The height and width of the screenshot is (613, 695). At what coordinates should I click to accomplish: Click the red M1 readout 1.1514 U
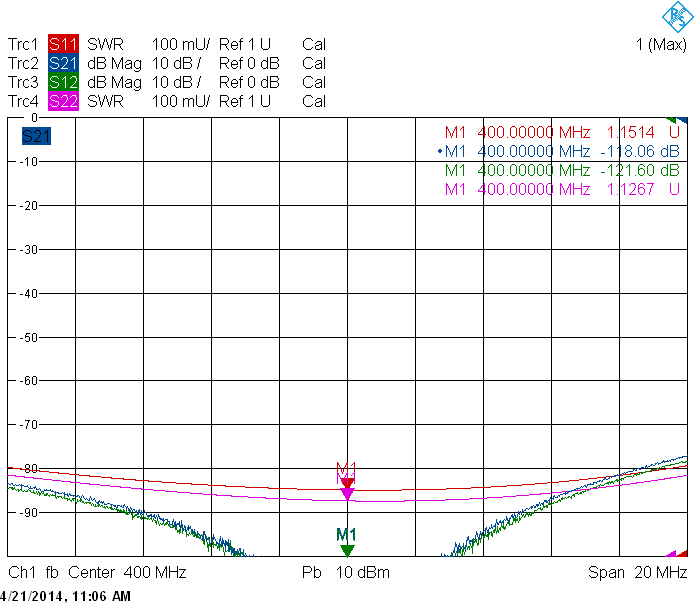tap(562, 132)
